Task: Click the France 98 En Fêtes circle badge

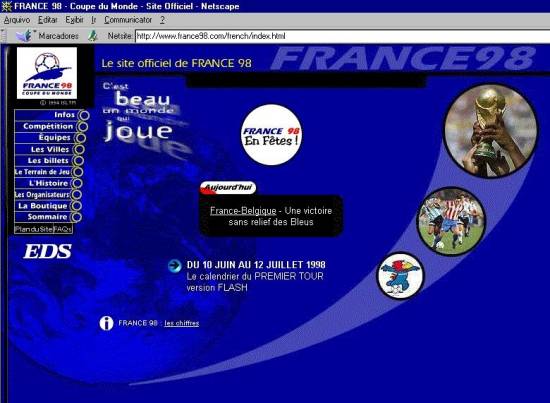Action: coord(271,135)
